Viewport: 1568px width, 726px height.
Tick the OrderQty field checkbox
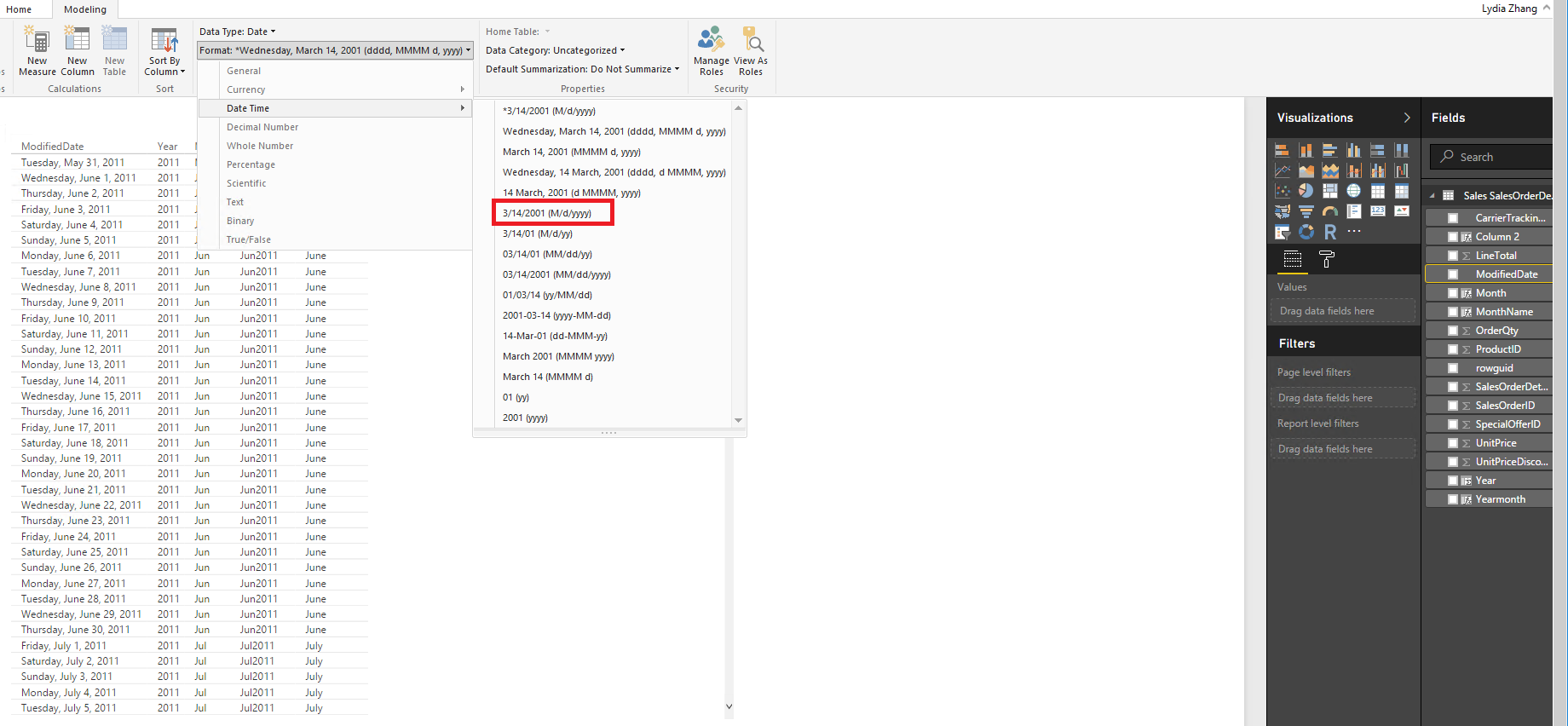[1453, 331]
